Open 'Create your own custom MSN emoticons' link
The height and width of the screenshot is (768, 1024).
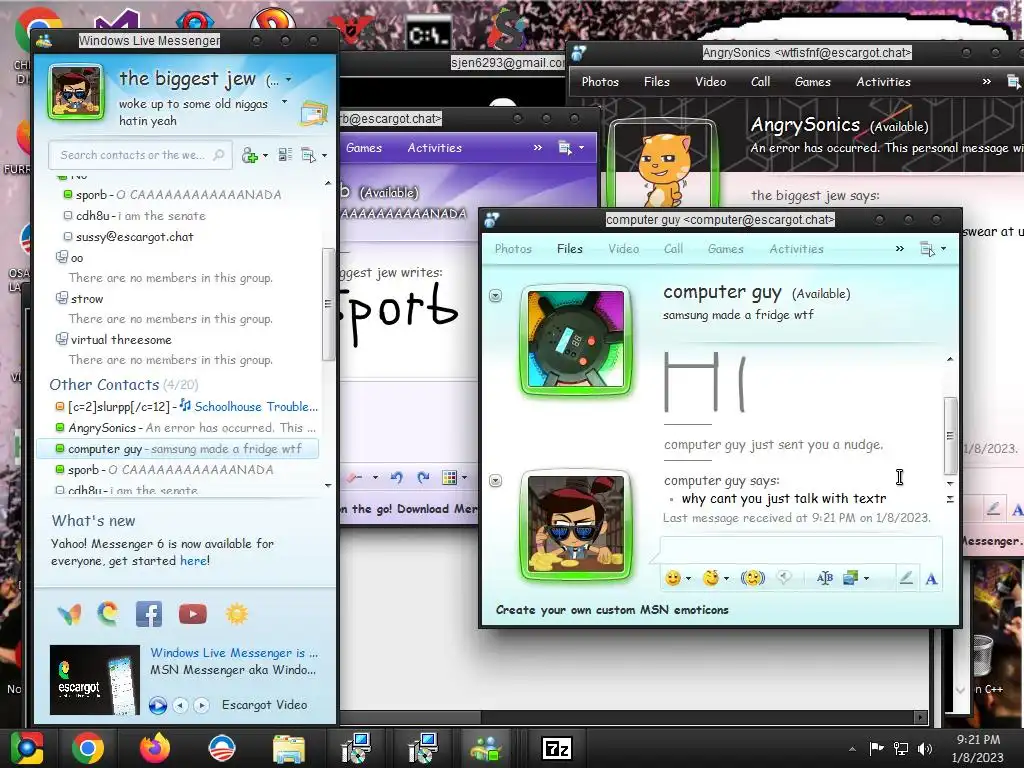pos(612,610)
